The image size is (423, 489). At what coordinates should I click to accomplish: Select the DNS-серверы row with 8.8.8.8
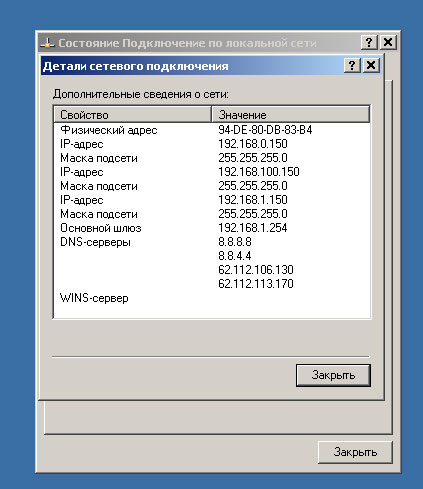click(212, 242)
